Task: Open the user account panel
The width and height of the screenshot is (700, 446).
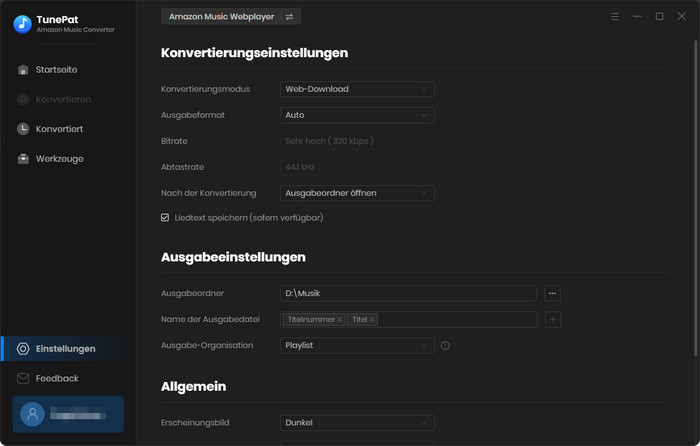Action: click(68, 414)
